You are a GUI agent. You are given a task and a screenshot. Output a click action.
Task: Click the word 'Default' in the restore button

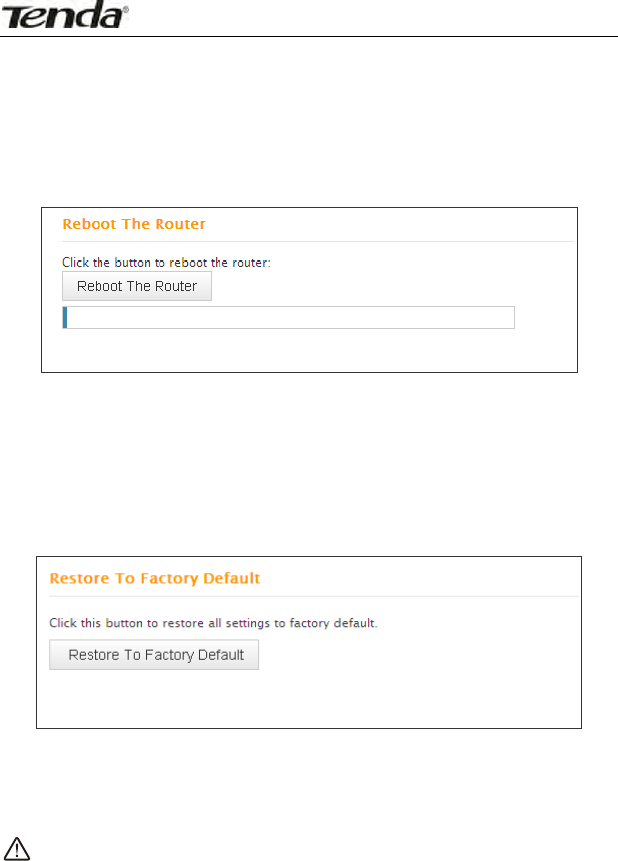(x=220, y=655)
